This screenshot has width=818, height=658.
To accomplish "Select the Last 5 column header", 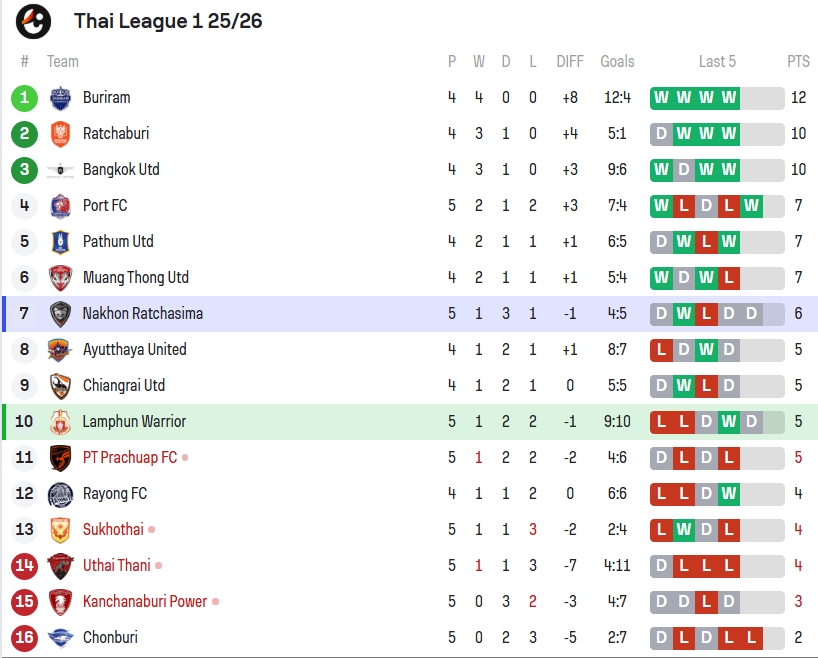I will [x=717, y=62].
